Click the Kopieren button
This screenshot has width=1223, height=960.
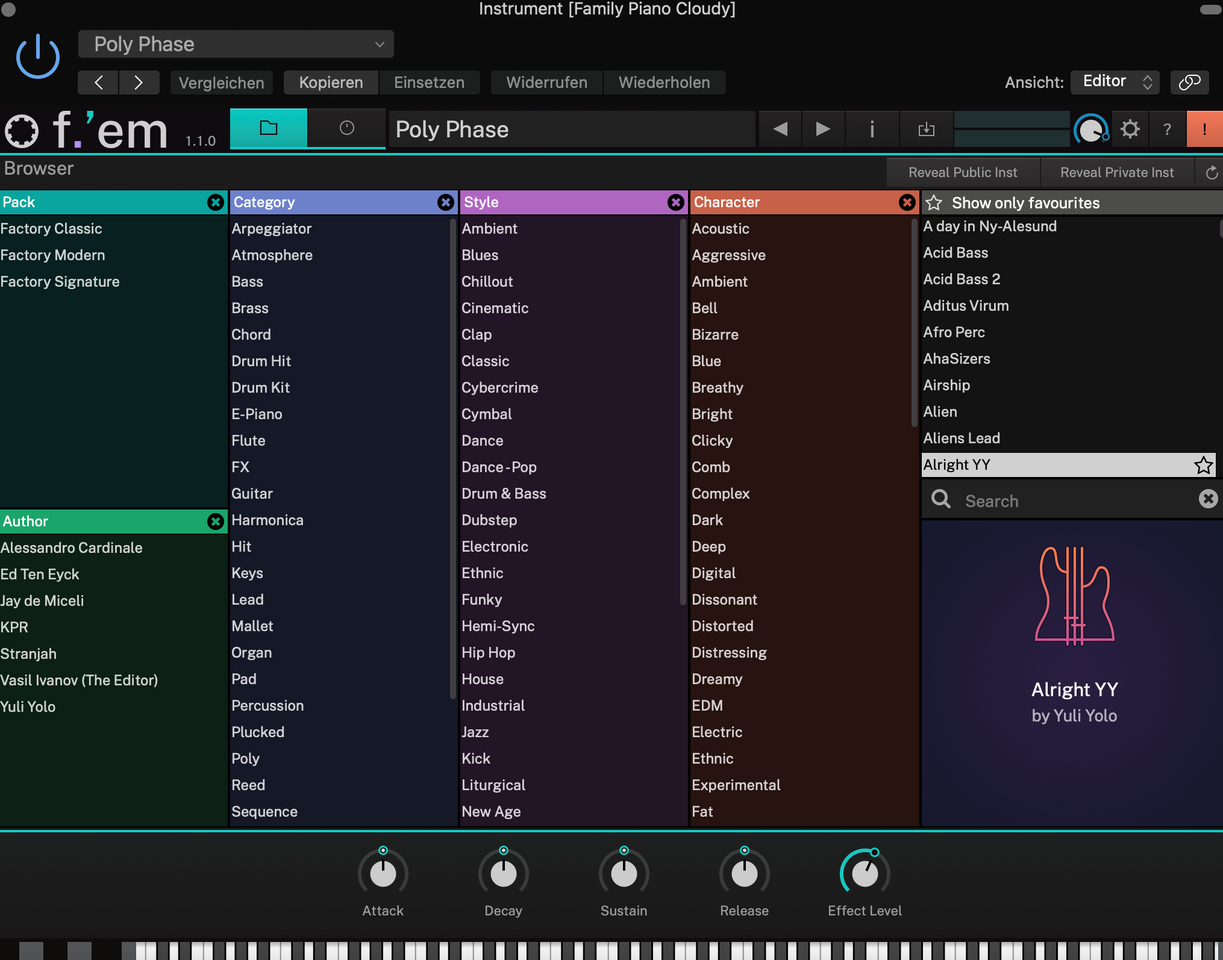(331, 83)
